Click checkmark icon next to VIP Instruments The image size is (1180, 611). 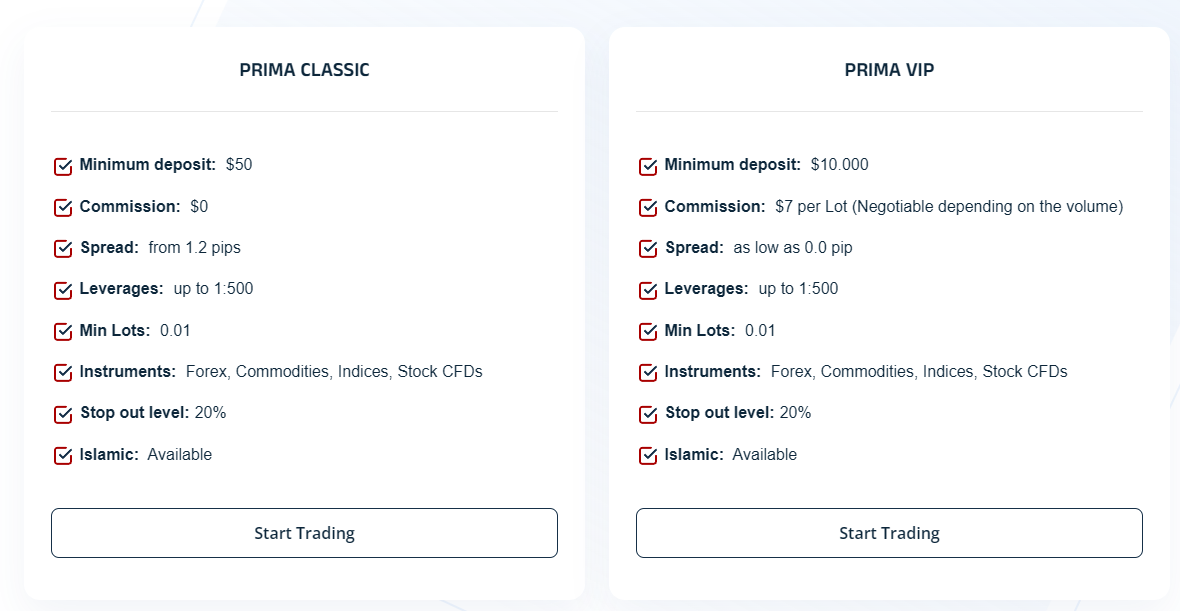tap(648, 372)
